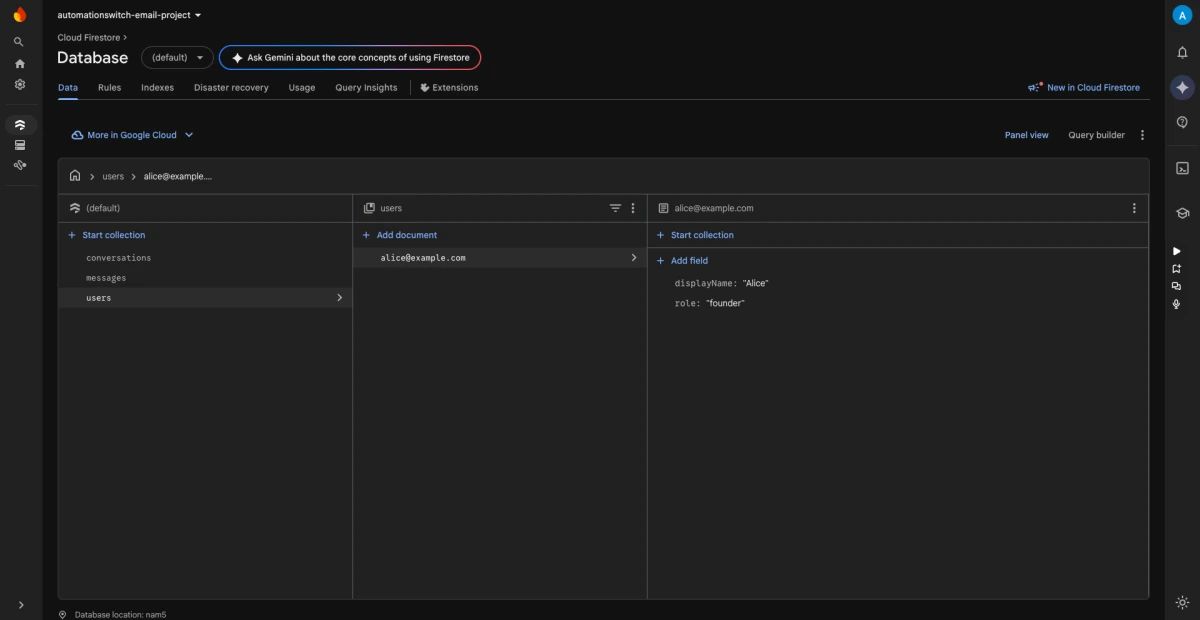The image size is (1200, 620).
Task: Open the Extensions tab
Action: coord(449,88)
